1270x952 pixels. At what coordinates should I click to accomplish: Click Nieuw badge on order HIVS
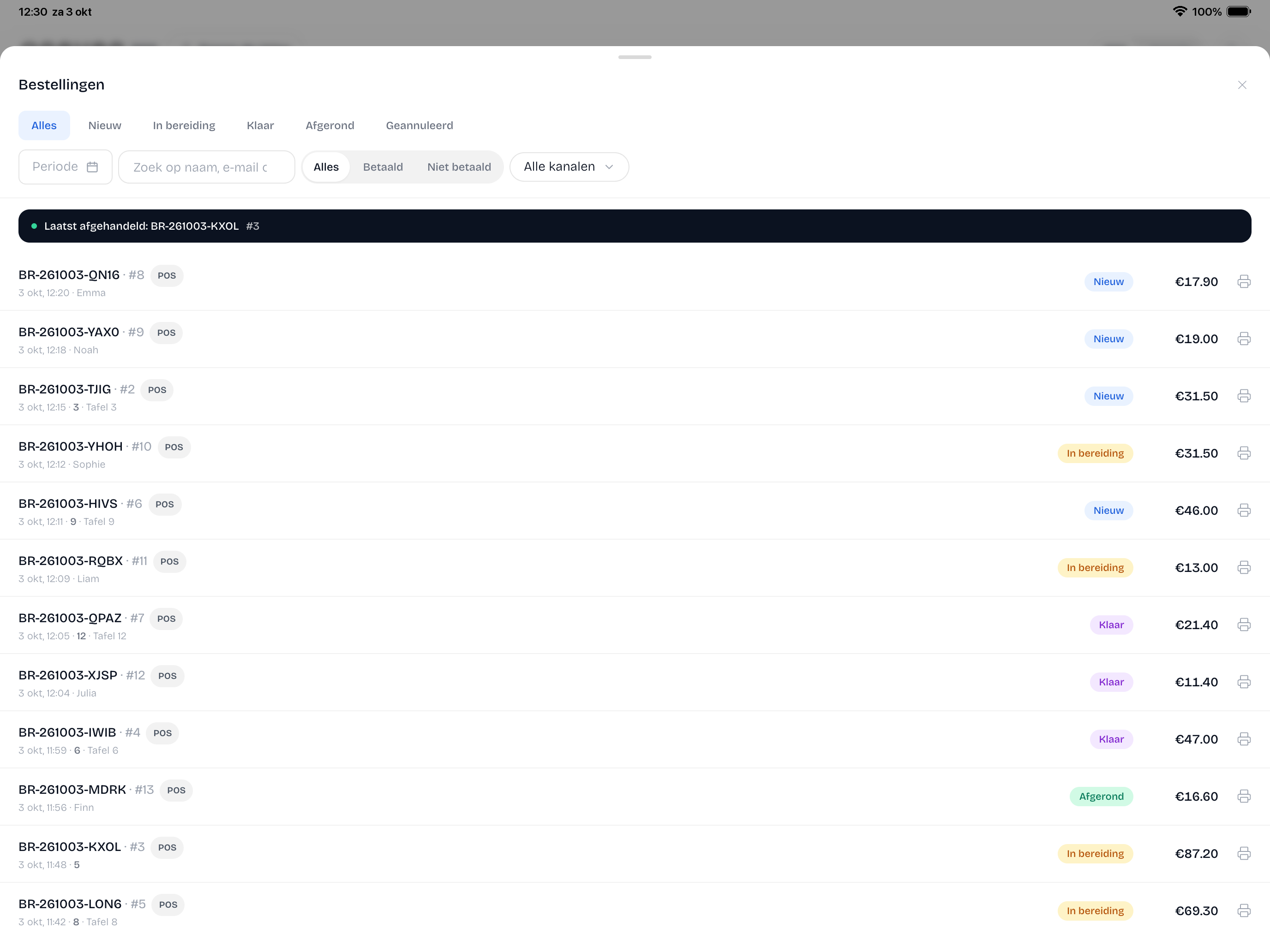(1108, 511)
